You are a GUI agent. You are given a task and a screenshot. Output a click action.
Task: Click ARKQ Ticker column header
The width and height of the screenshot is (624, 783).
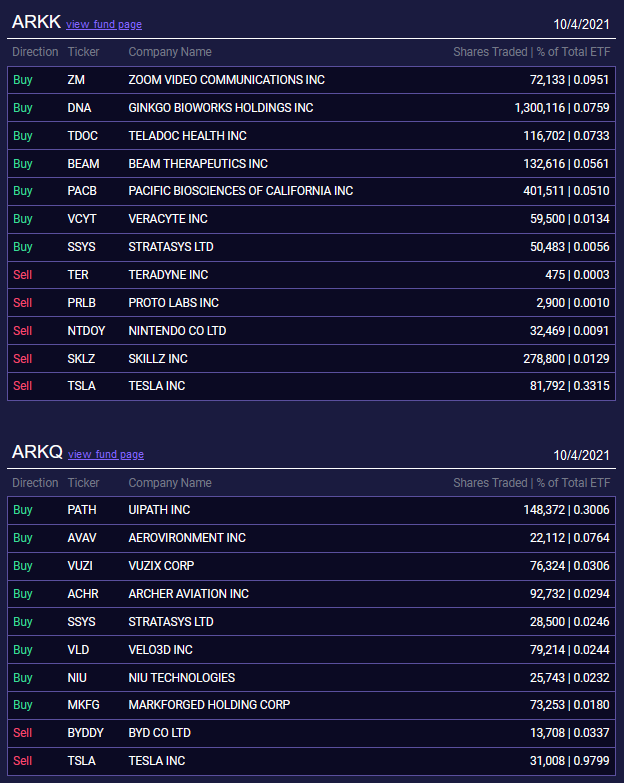pyautogui.click(x=83, y=482)
